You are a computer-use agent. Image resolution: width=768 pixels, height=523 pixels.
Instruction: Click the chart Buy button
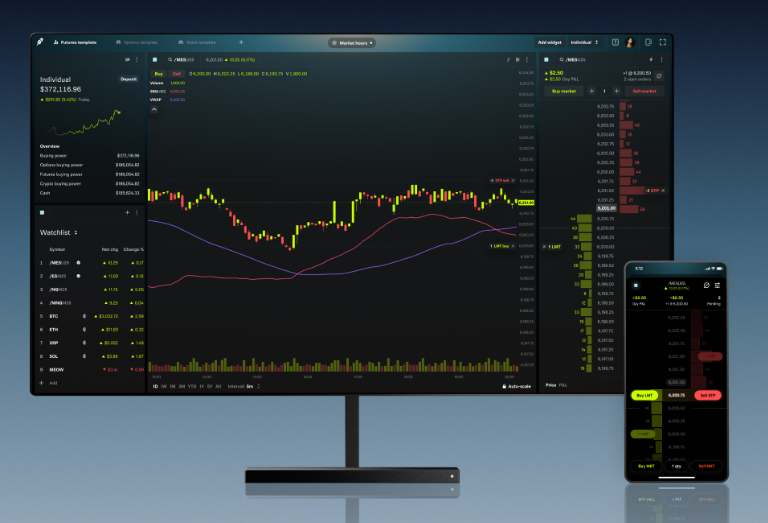coord(159,74)
